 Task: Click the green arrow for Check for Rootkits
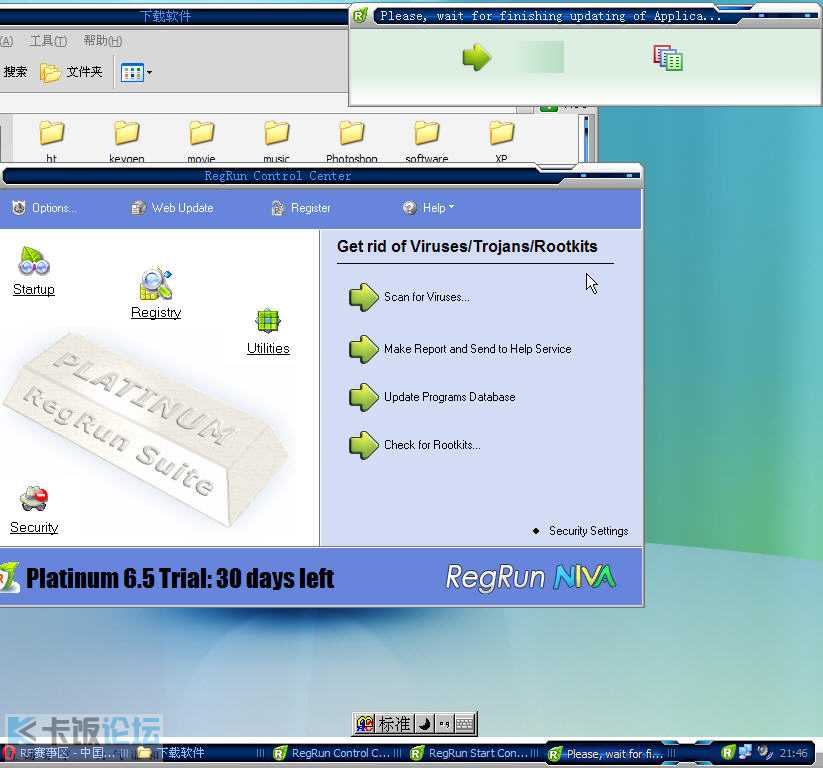pos(363,445)
